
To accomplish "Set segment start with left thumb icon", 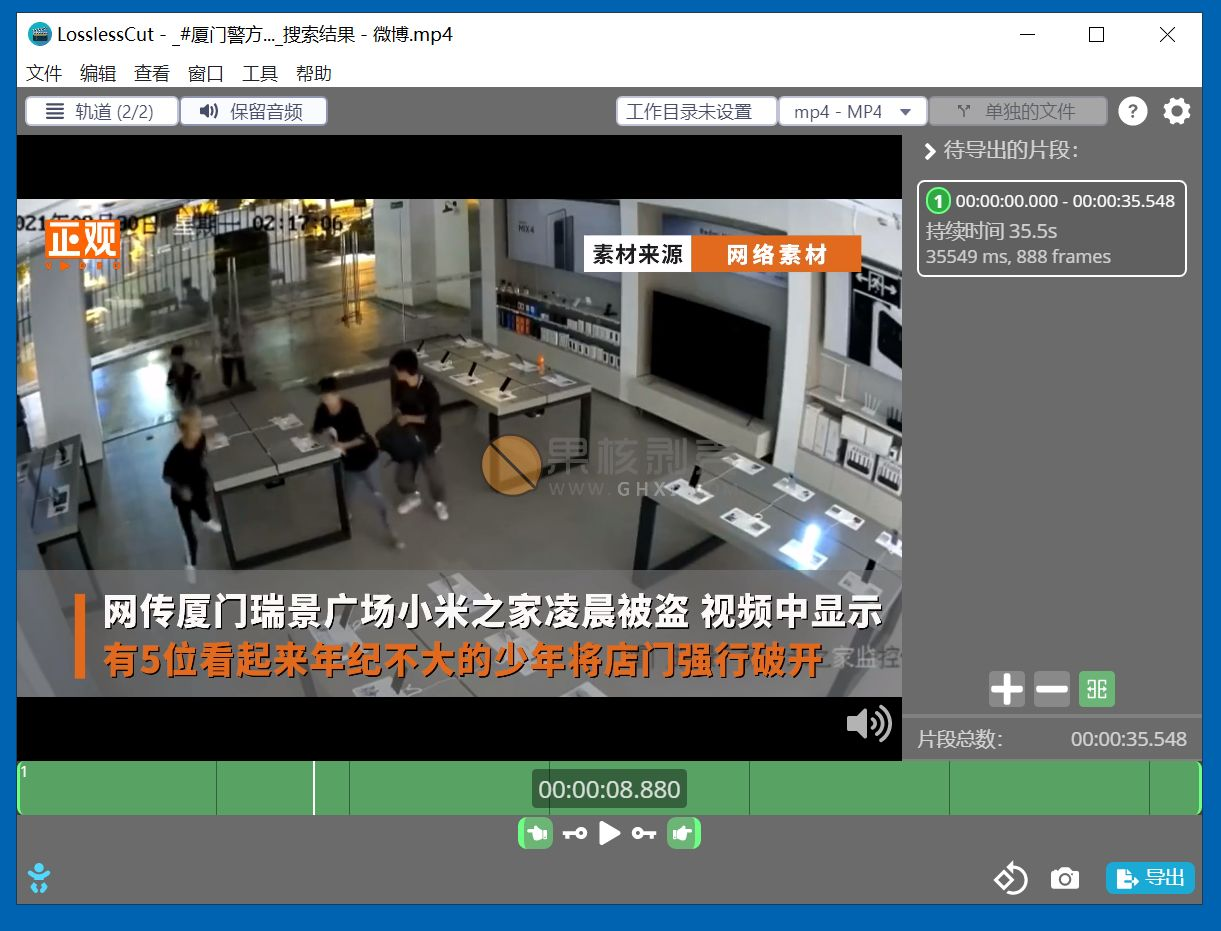I will pos(536,832).
